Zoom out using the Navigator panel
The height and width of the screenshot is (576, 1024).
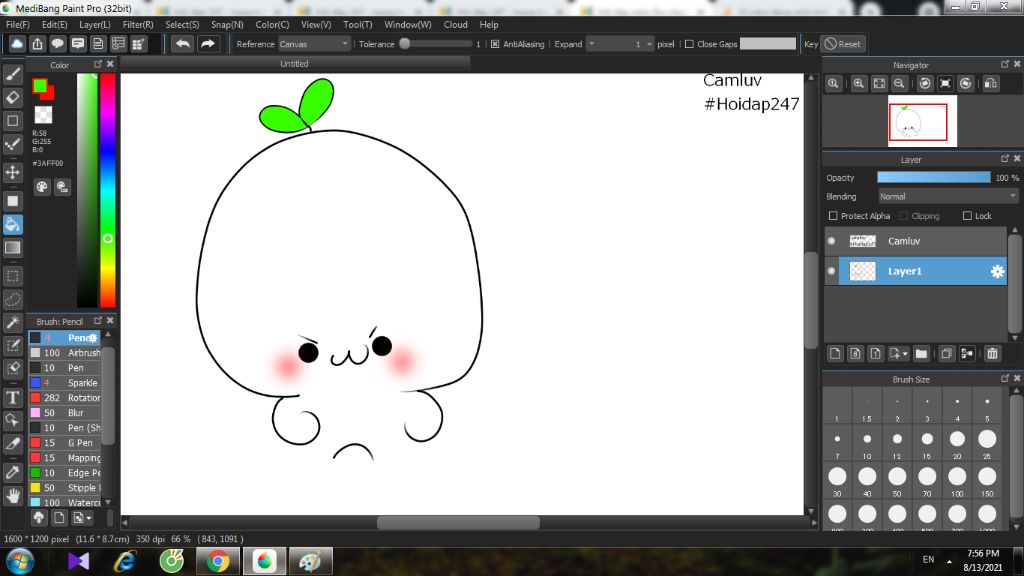click(899, 84)
